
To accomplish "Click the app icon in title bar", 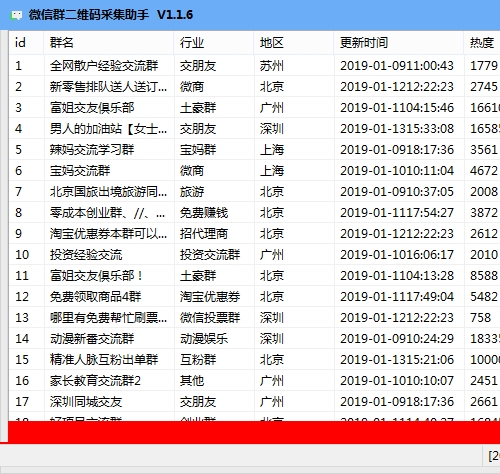I will (16, 15).
